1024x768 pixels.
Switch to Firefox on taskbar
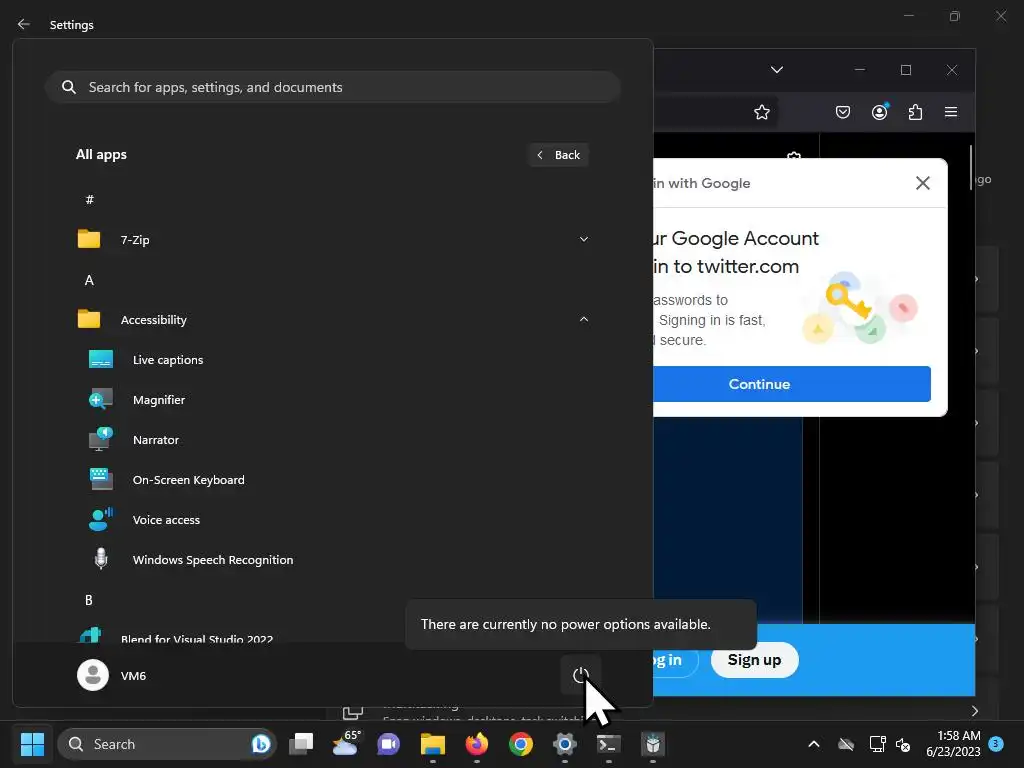(477, 744)
